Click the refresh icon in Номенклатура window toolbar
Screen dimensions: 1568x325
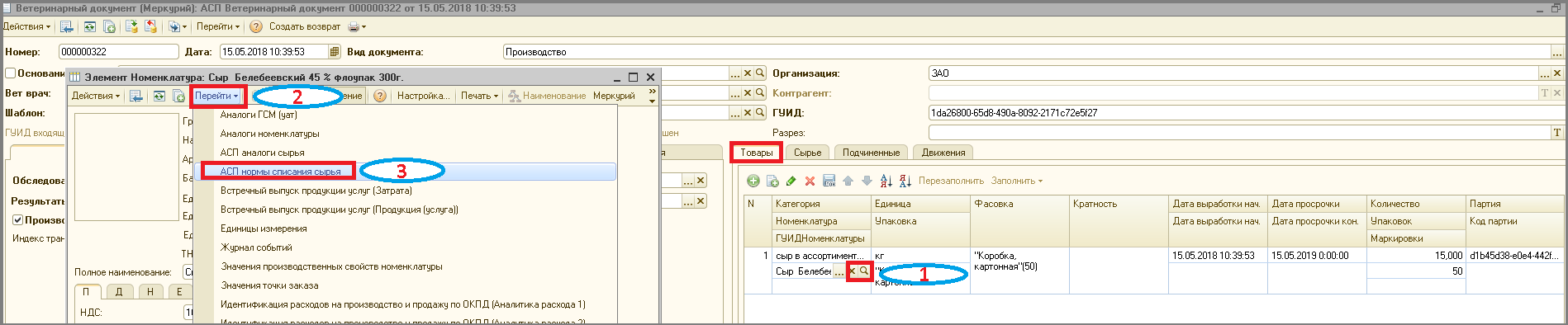click(x=159, y=97)
